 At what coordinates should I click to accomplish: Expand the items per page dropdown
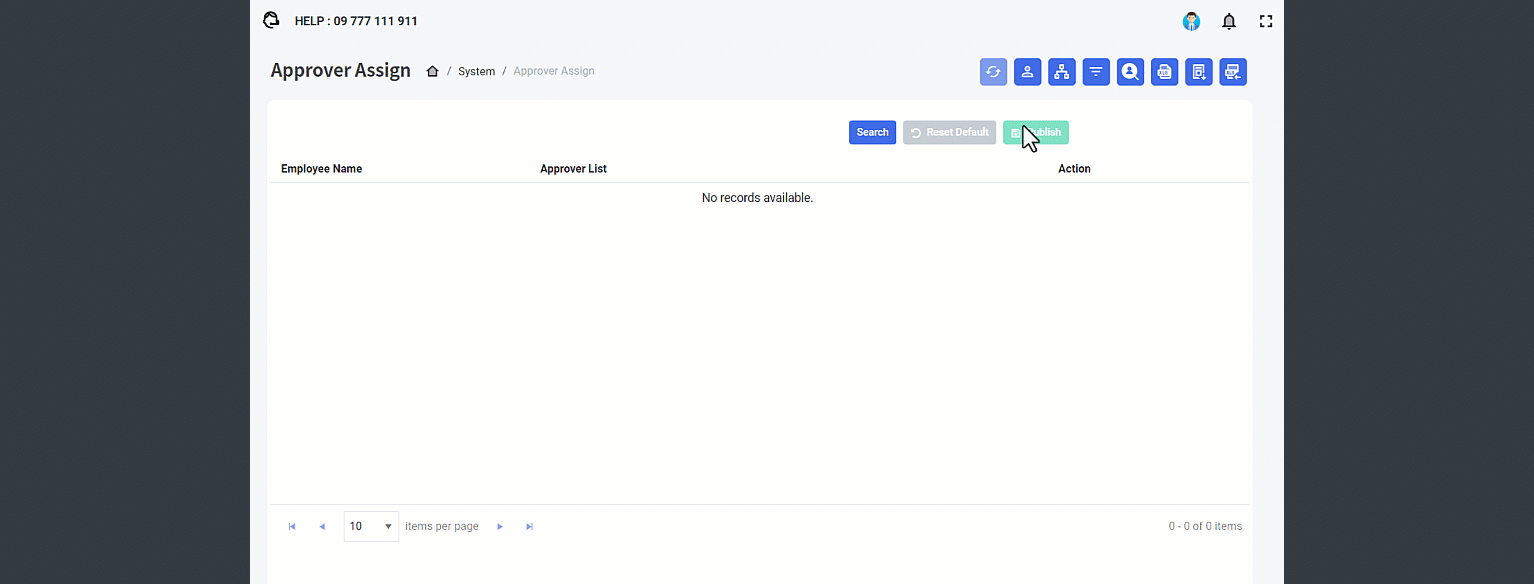(388, 526)
